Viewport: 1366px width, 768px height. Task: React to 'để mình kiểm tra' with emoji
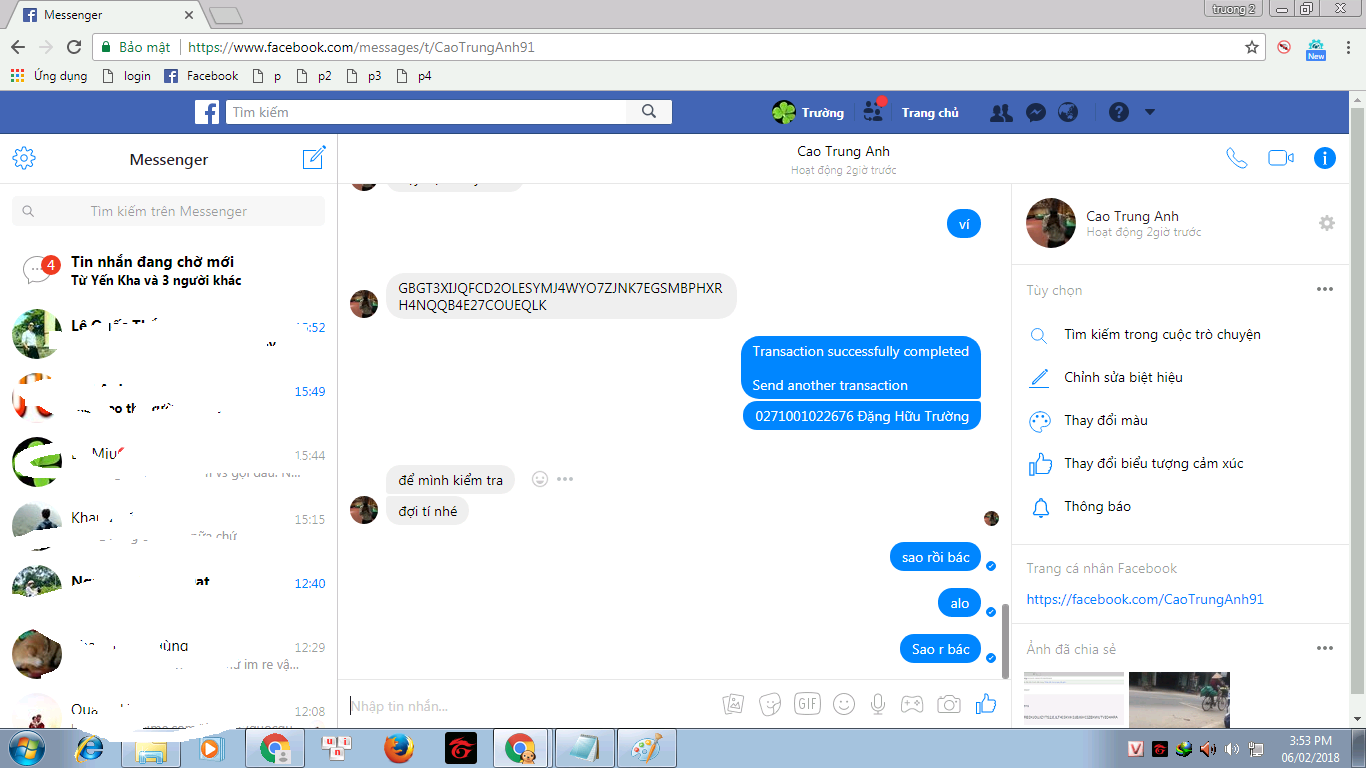540,479
